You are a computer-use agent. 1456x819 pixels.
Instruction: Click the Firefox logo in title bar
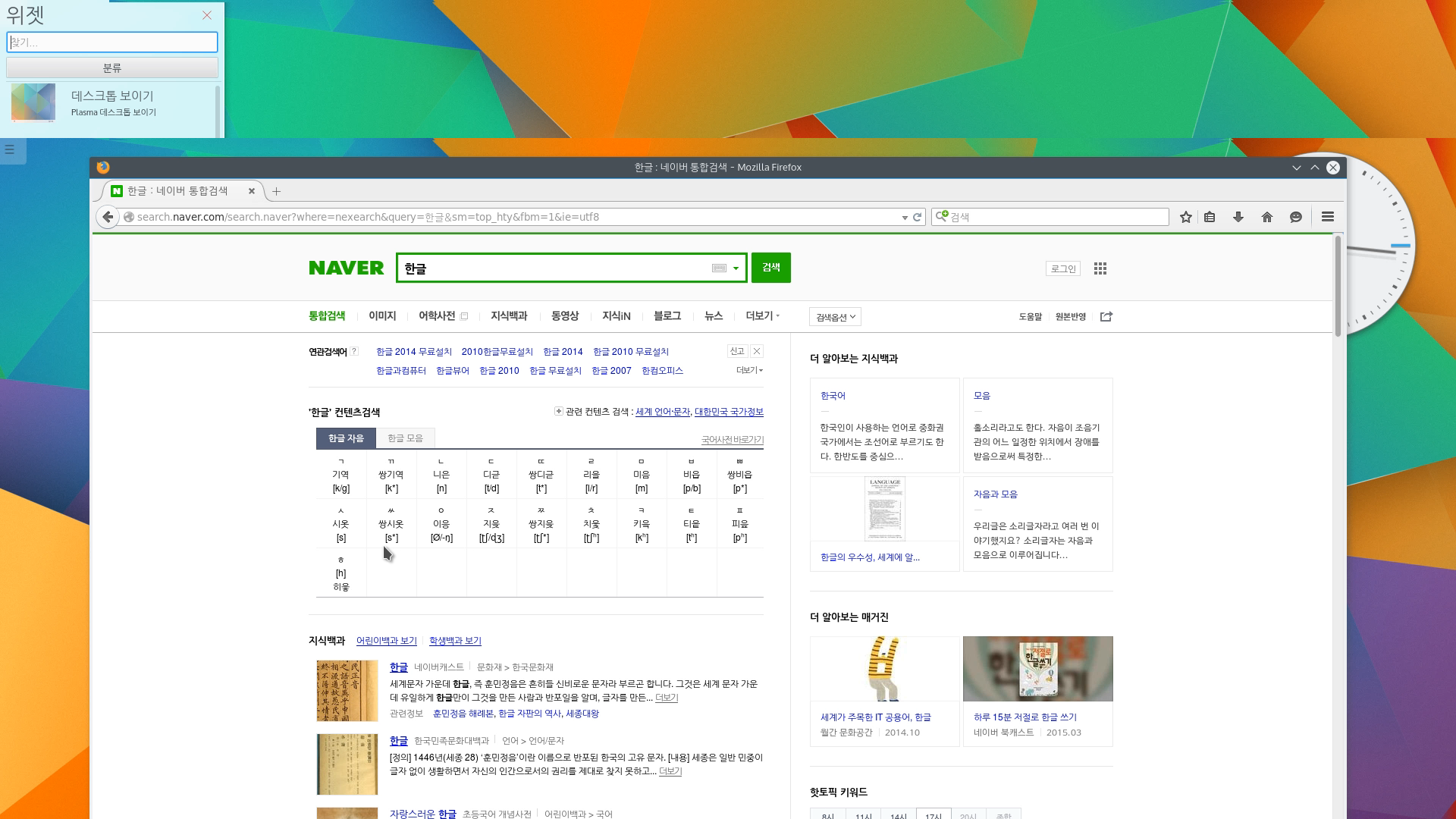[103, 167]
